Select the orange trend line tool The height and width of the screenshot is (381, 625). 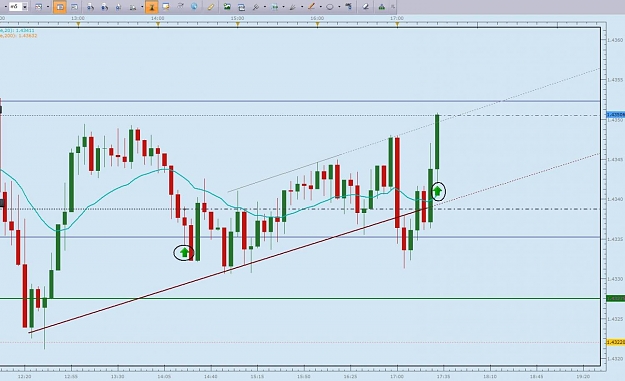[311, 6]
